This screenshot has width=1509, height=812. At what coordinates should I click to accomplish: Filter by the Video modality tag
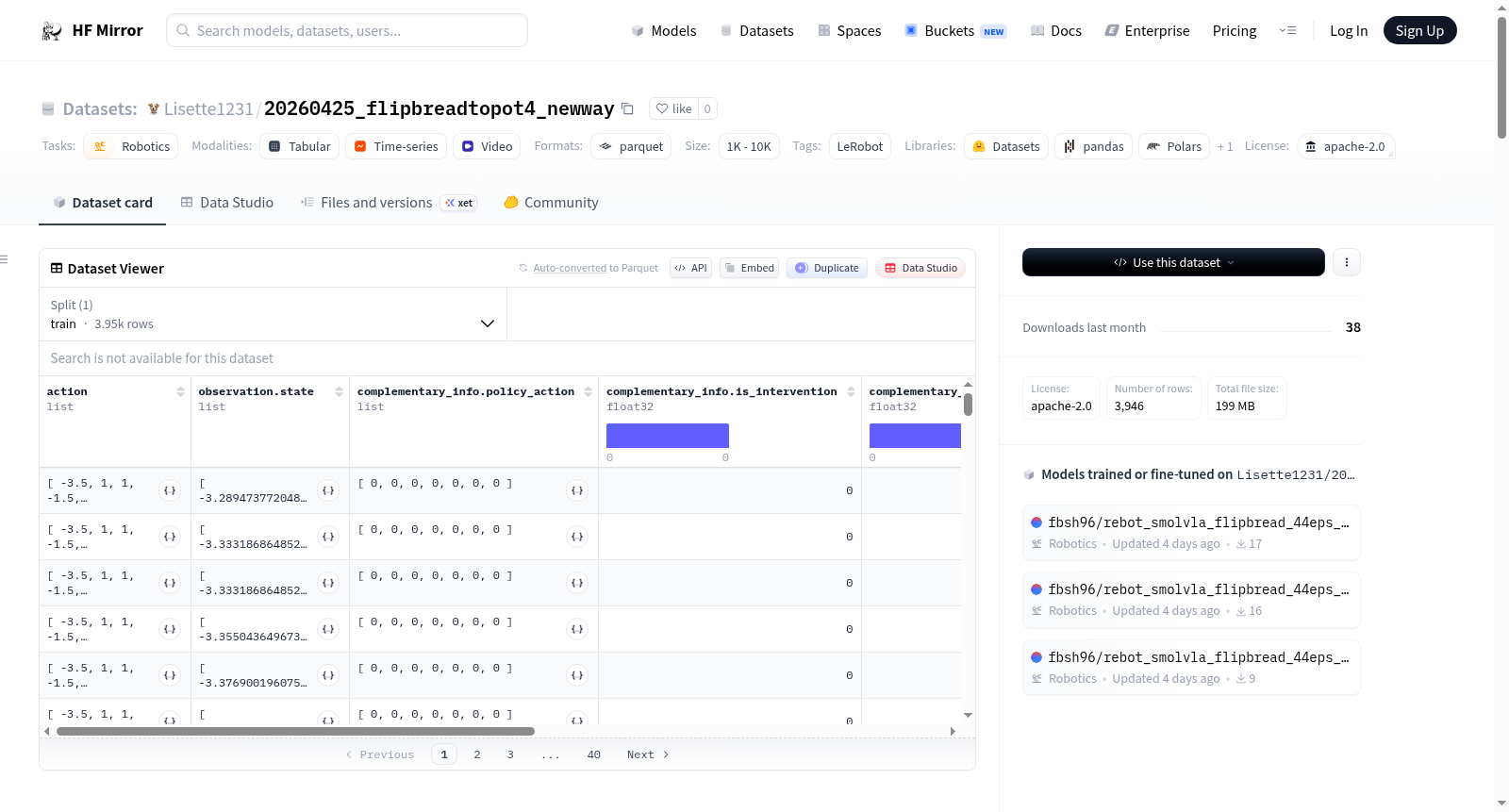(488, 146)
